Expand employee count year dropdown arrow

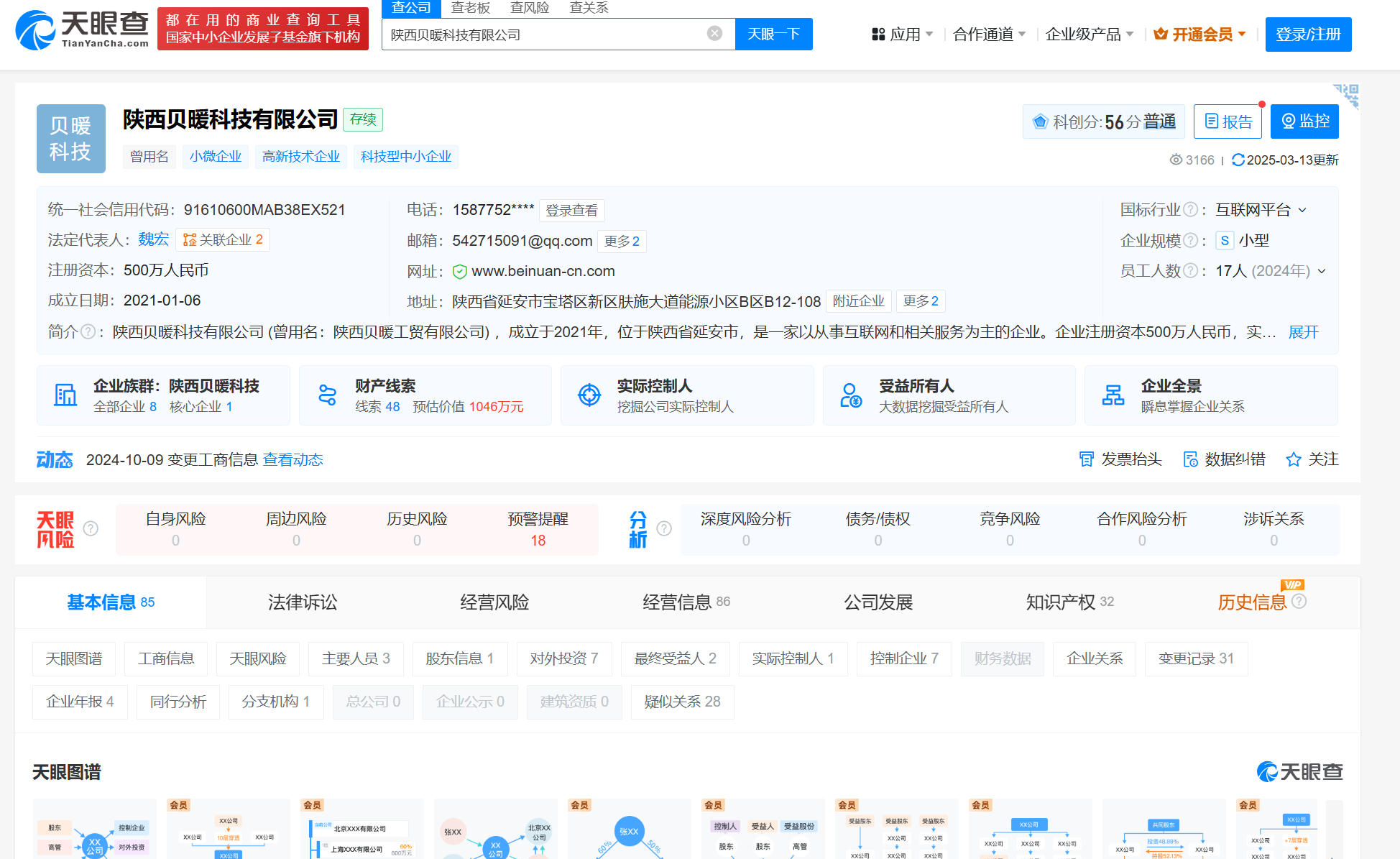tap(1321, 271)
